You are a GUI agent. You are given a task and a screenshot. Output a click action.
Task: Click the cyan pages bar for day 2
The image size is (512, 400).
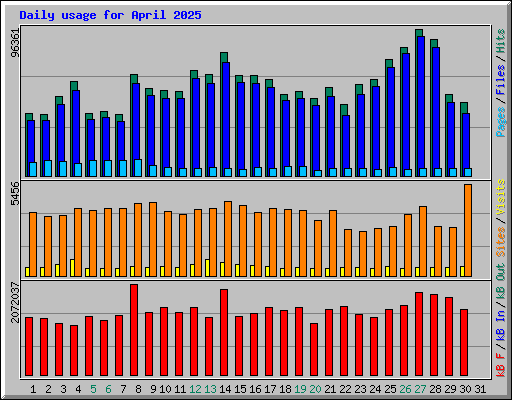[x=48, y=168]
